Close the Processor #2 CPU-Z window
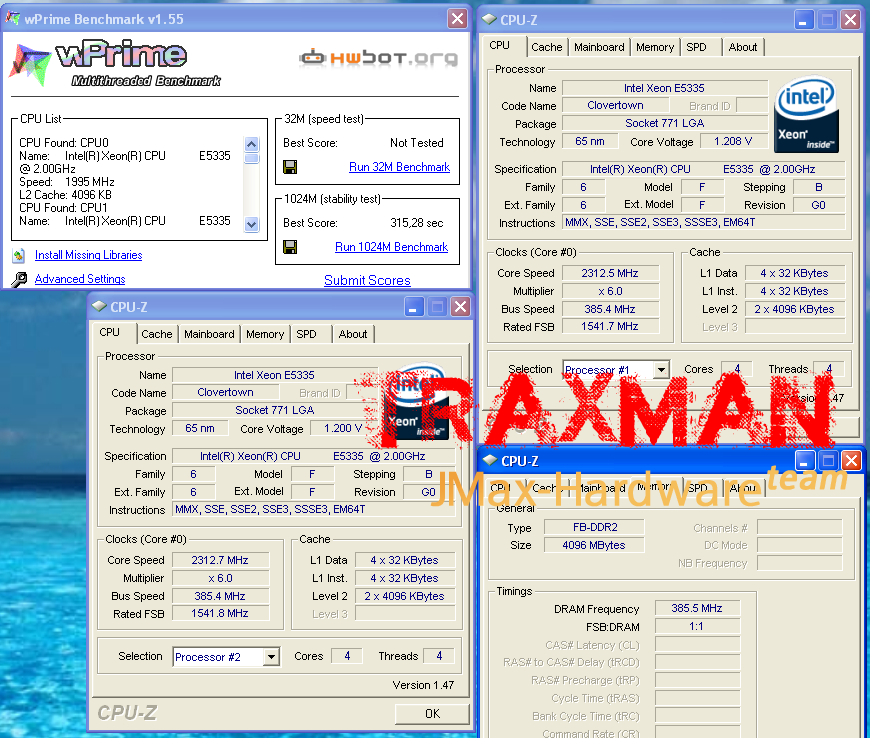Image resolution: width=870 pixels, height=738 pixels. (460, 307)
